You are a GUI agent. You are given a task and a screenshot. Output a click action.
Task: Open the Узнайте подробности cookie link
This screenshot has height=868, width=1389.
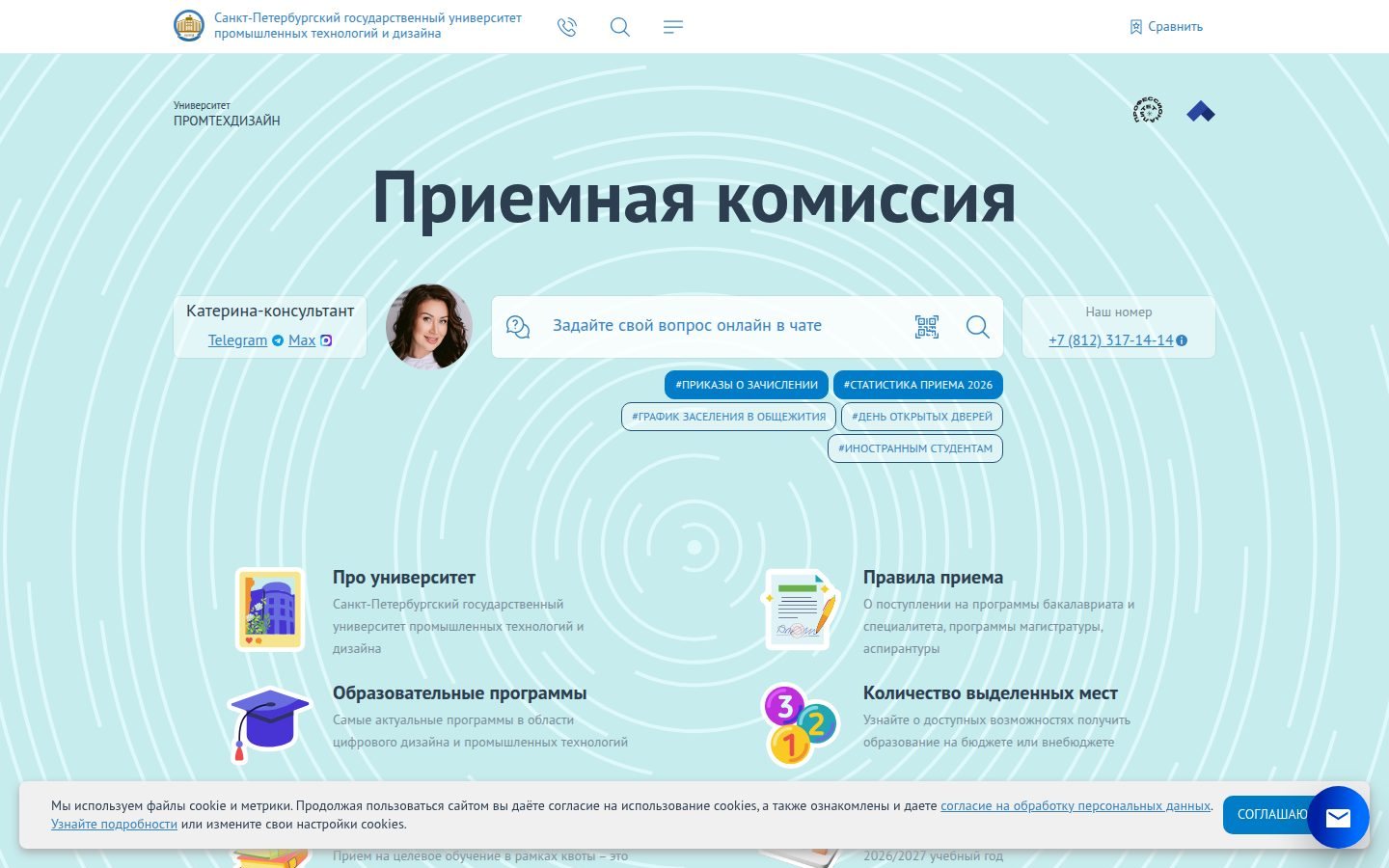coord(114,824)
